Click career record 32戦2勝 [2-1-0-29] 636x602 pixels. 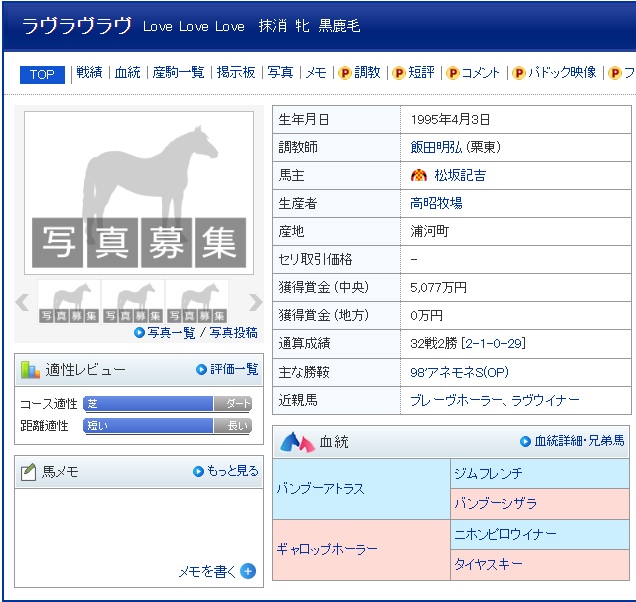pyautogui.click(x=468, y=344)
